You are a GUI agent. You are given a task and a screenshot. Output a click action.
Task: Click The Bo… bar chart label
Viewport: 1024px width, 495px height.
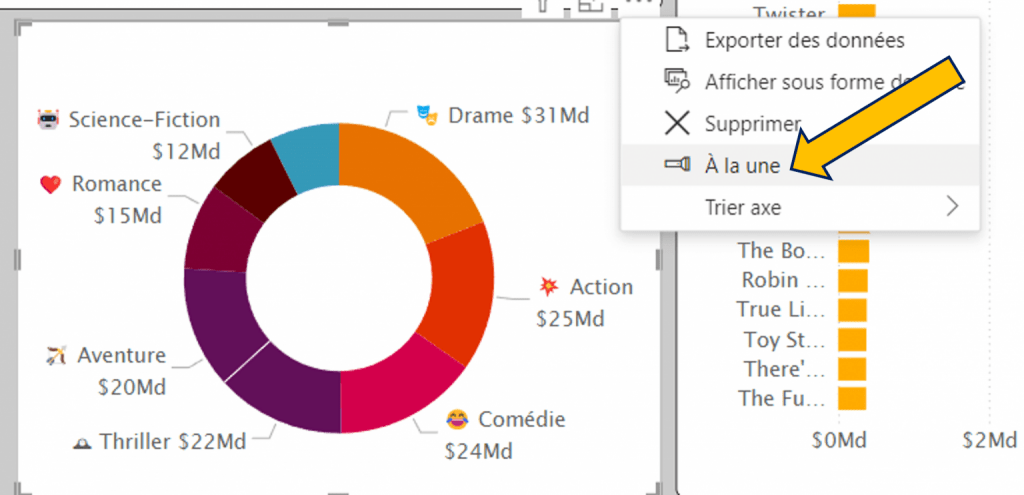click(782, 251)
